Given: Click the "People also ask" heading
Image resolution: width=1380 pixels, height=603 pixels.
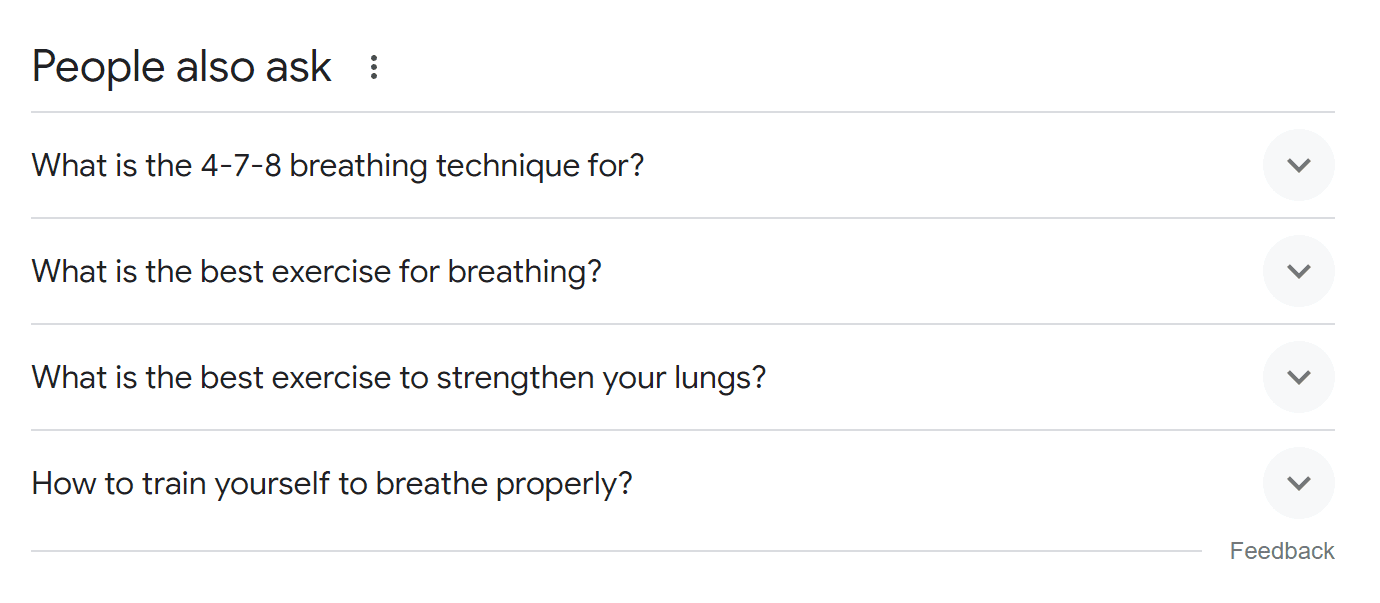Looking at the screenshot, I should click(x=181, y=67).
